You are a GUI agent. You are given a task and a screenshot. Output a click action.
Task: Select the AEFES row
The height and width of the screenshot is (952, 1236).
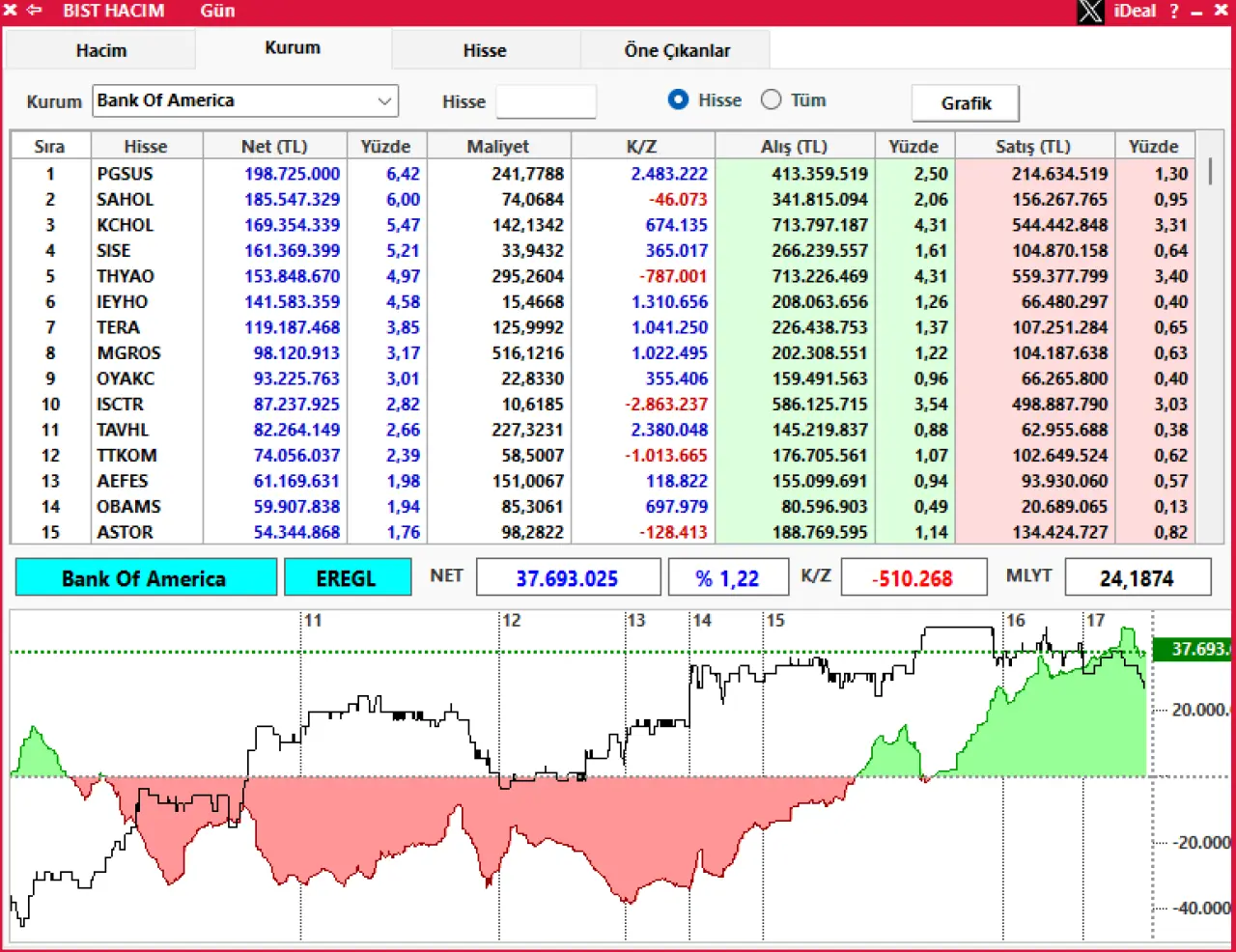pos(603,481)
